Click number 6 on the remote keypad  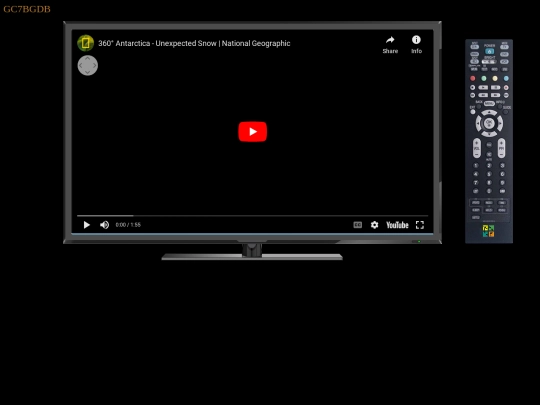[x=502, y=174]
